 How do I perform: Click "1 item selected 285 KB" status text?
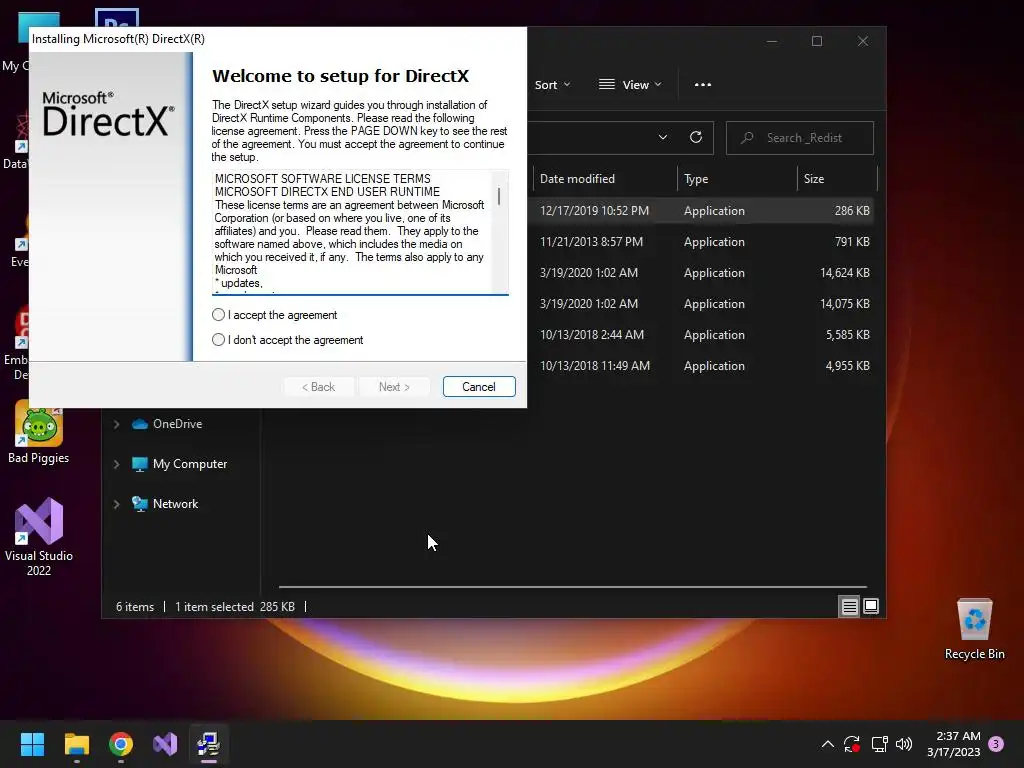[x=235, y=607]
